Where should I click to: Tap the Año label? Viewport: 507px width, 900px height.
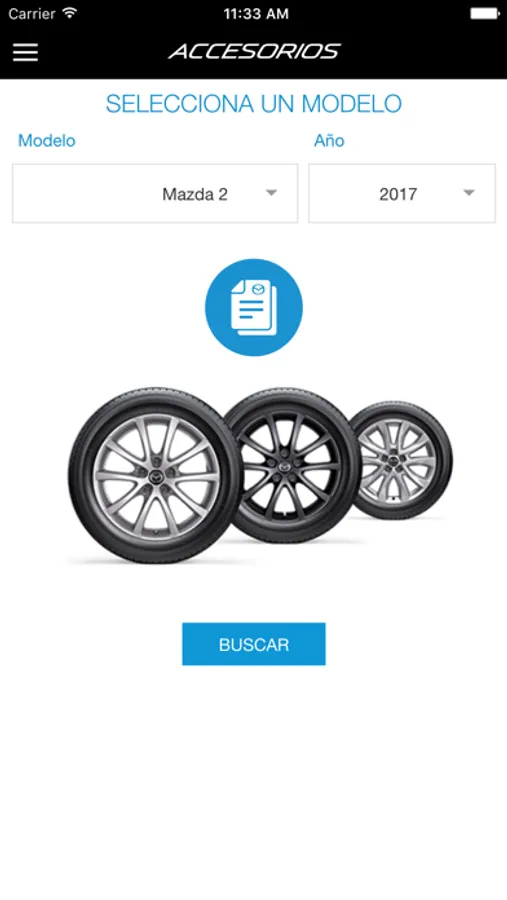click(x=329, y=141)
